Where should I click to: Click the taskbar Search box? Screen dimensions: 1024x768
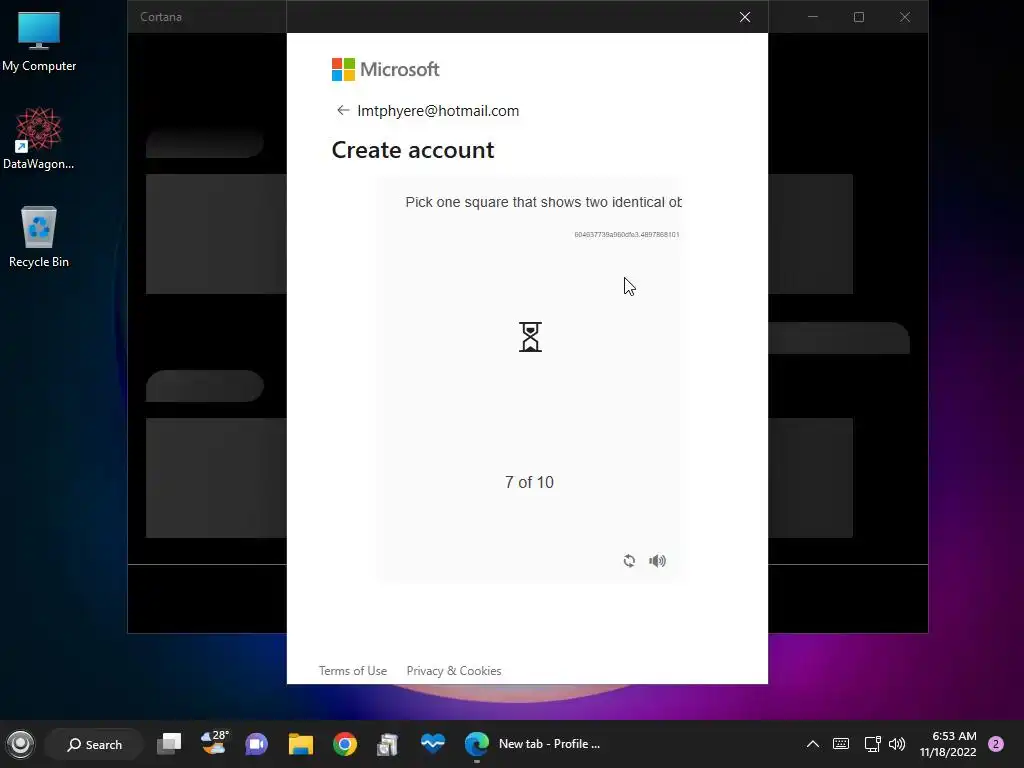pos(95,744)
